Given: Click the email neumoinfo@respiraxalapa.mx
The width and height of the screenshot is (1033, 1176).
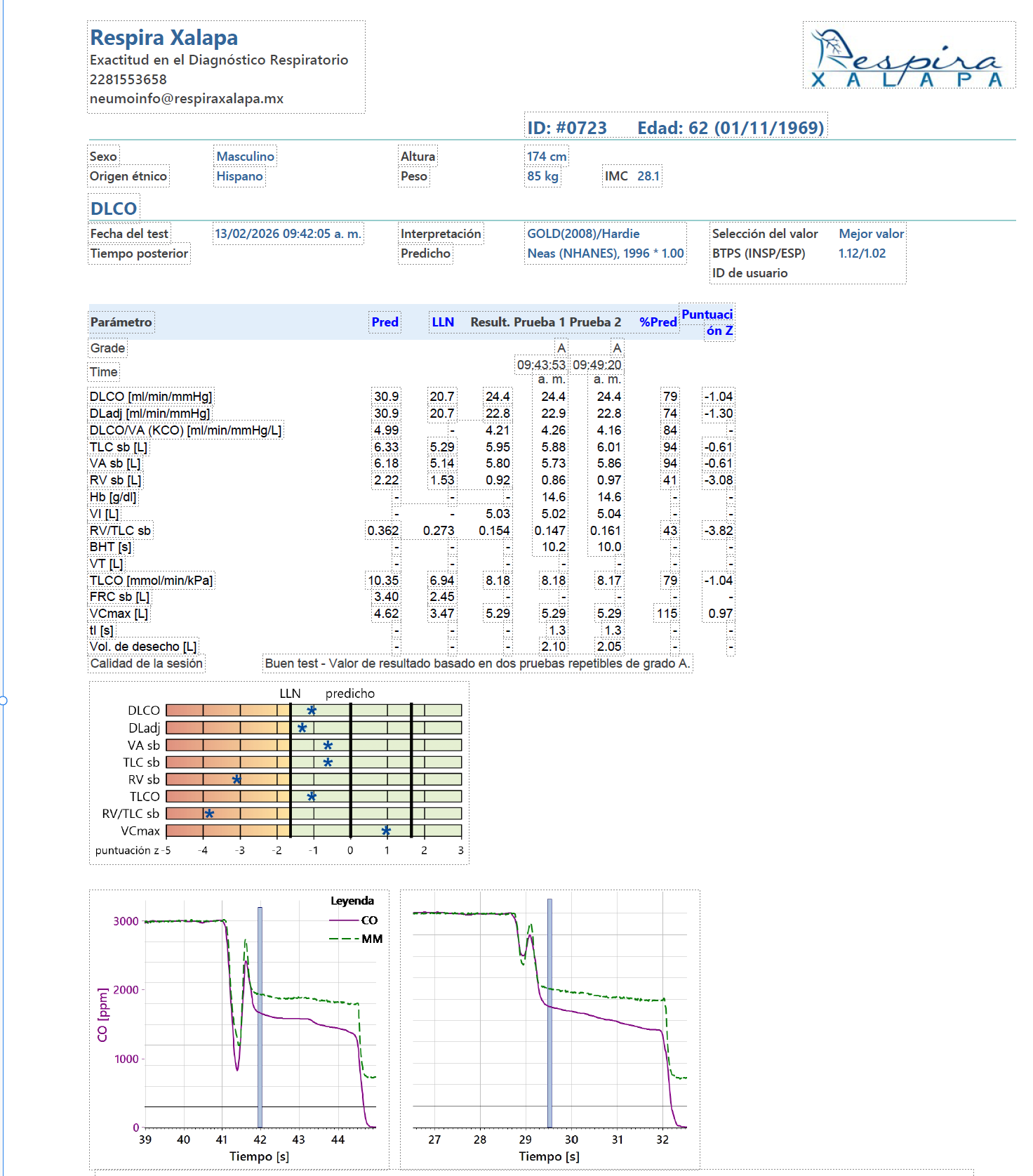Looking at the screenshot, I should (187, 98).
